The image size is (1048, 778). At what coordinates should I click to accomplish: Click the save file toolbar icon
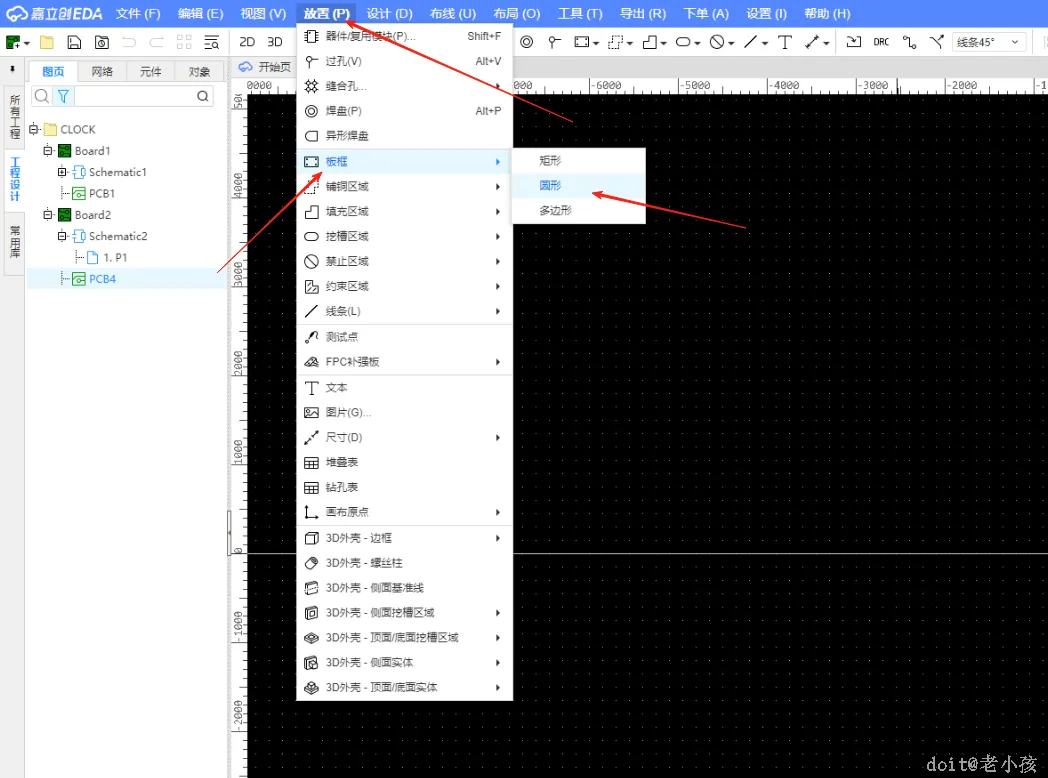point(74,42)
